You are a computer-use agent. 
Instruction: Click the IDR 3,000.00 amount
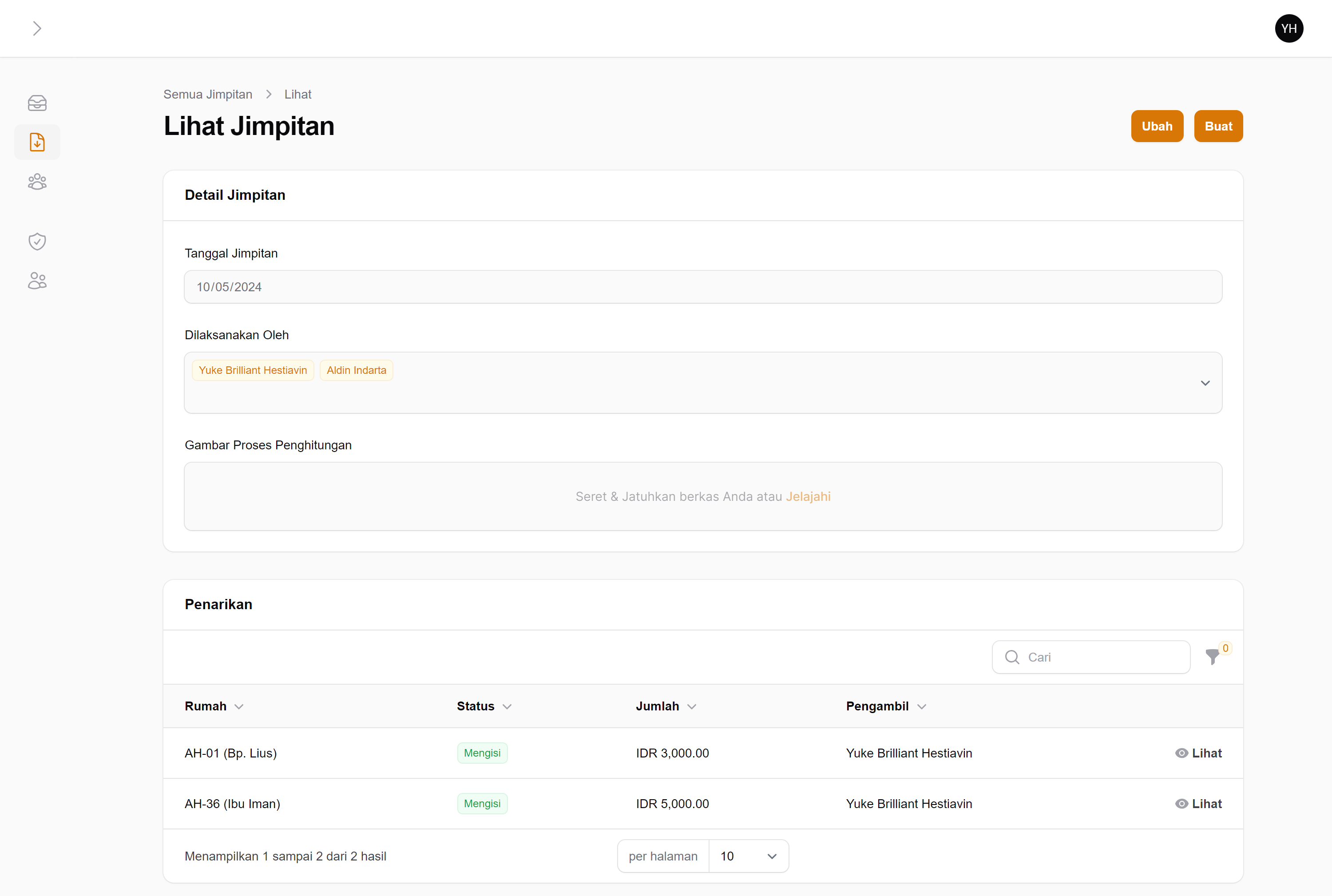(672, 753)
